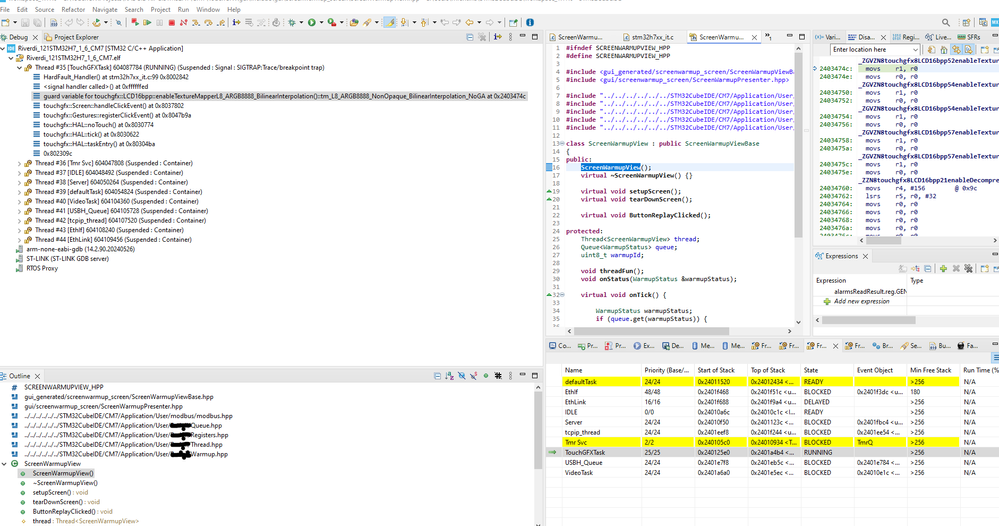Open the Refactor menu

73,10
